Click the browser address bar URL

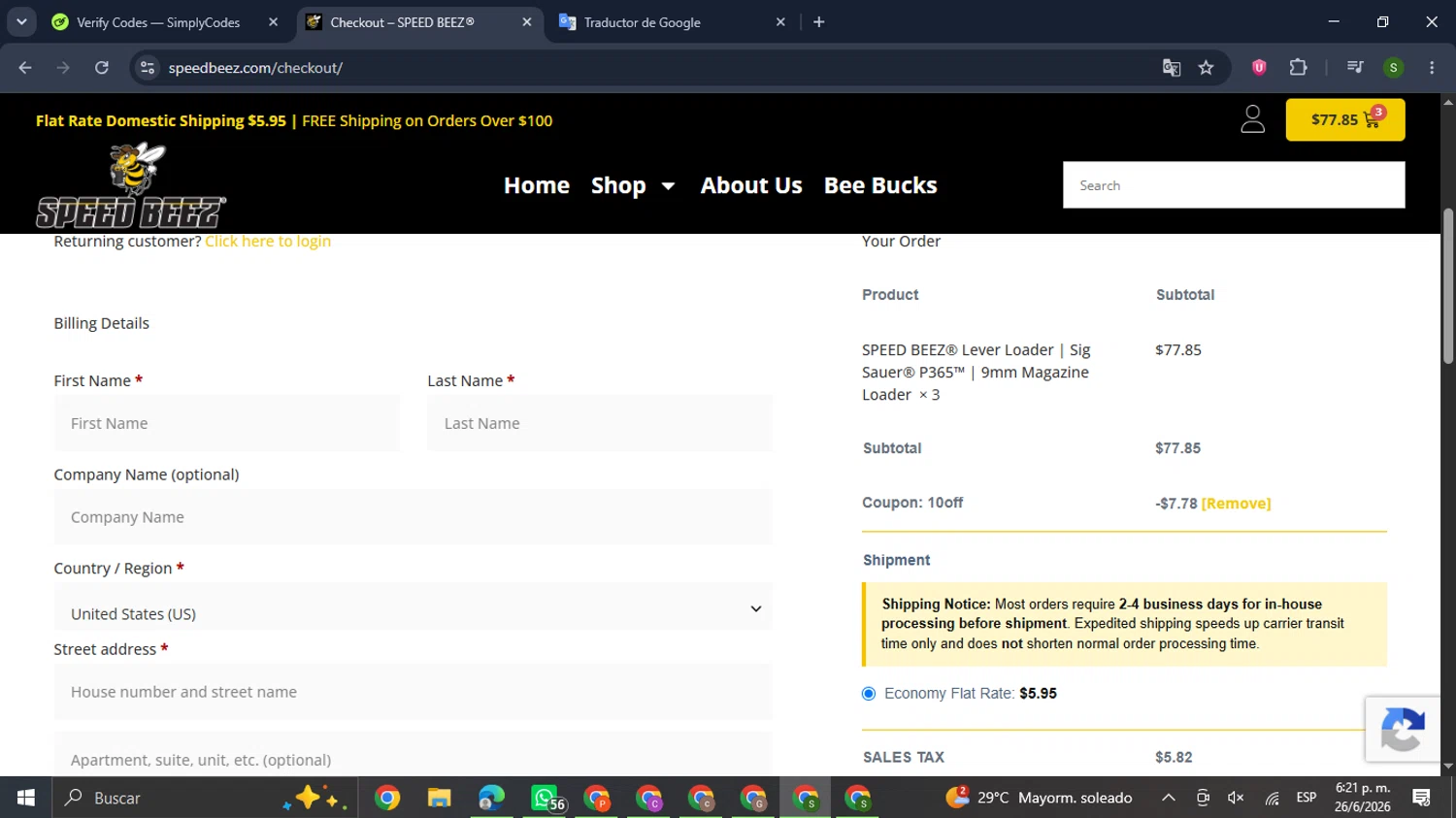[x=255, y=68]
